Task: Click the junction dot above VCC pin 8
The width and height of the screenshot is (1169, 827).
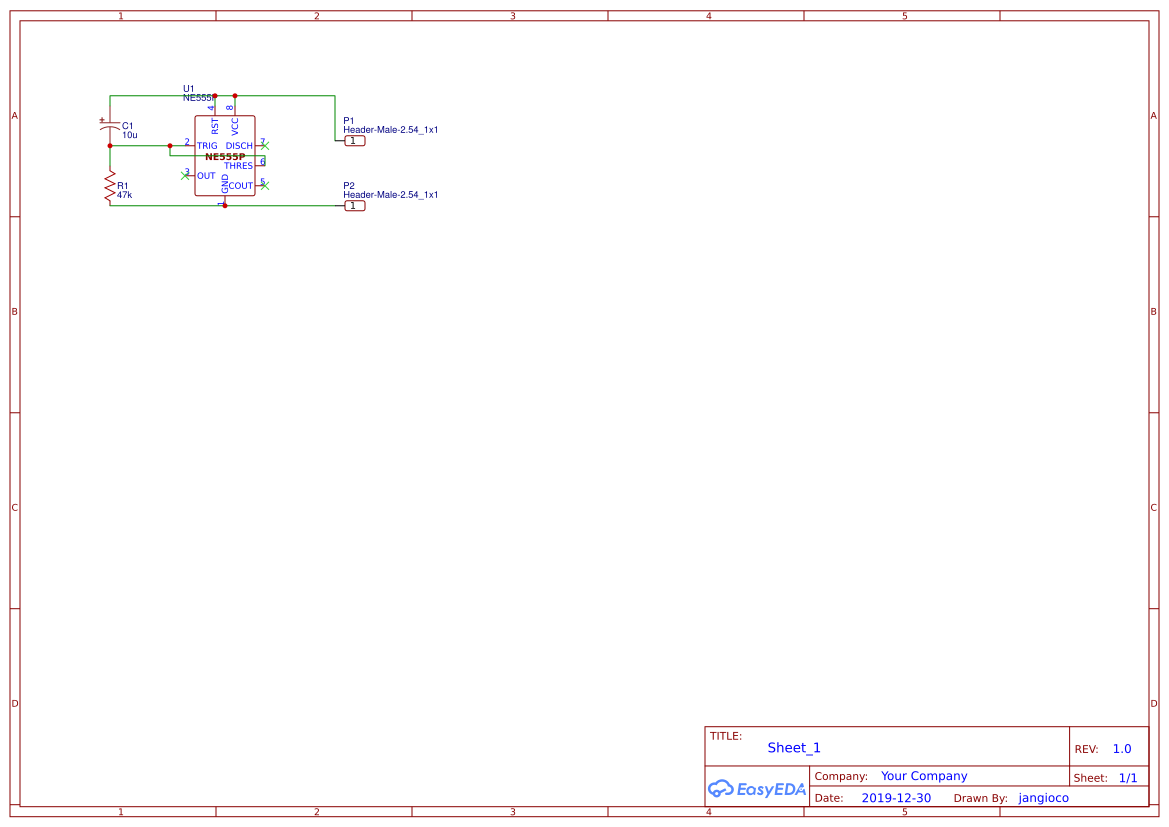Action: 234,95
